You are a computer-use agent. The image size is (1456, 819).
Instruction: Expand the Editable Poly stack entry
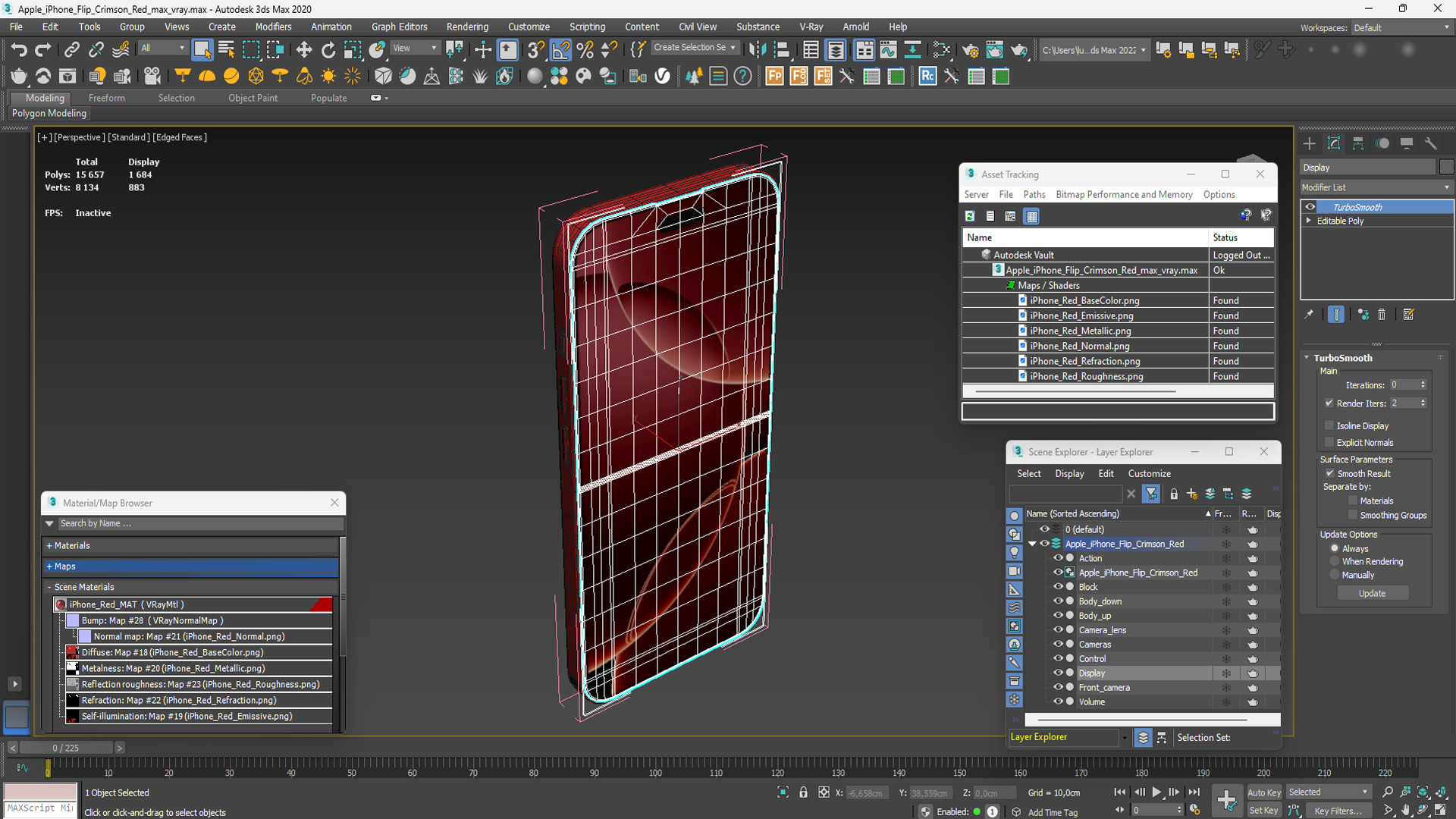pos(1309,221)
